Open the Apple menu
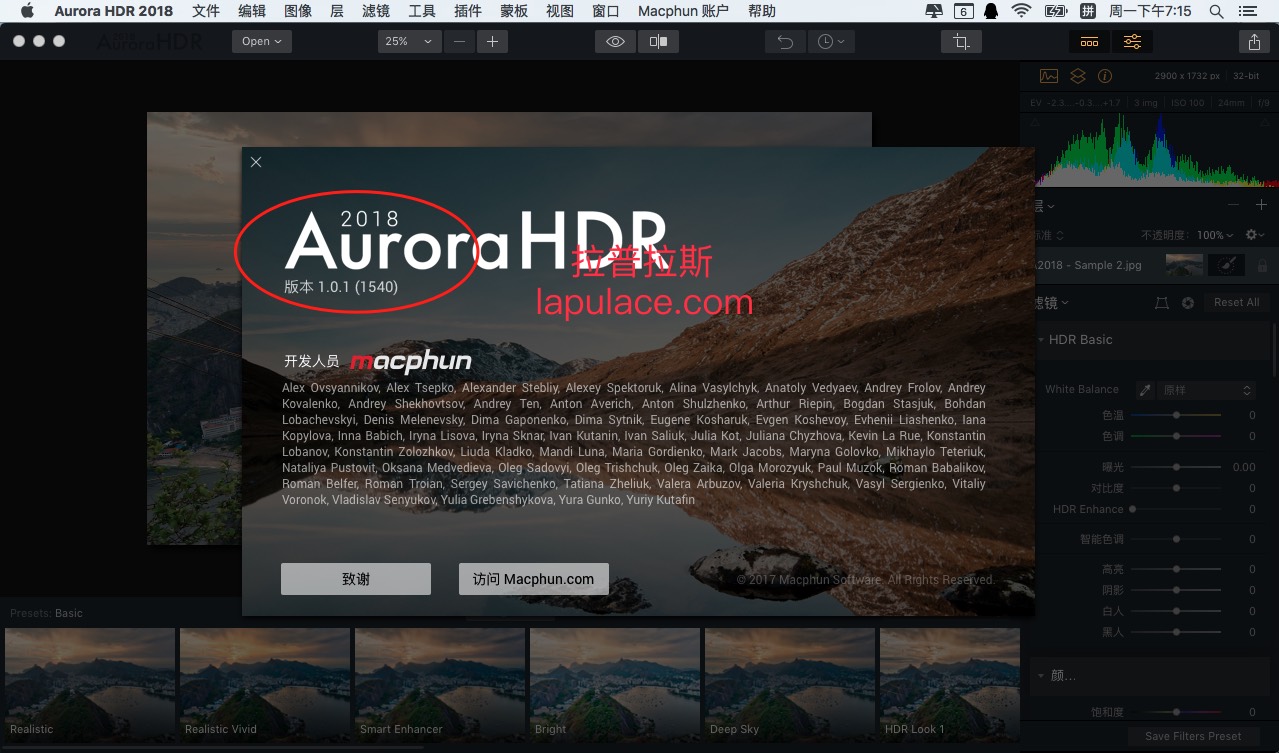This screenshot has height=753, width=1279. [27, 11]
